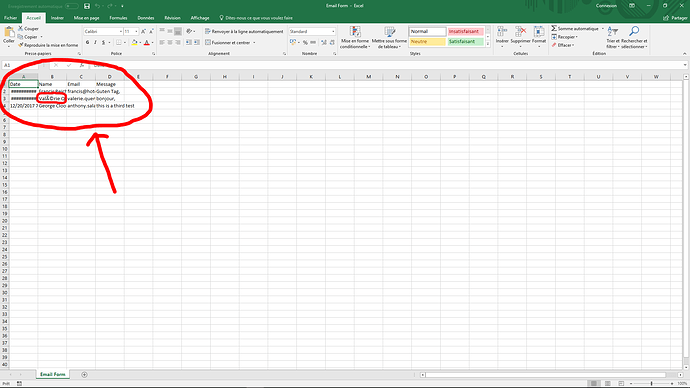Apply the Neutre cell style

point(427,42)
